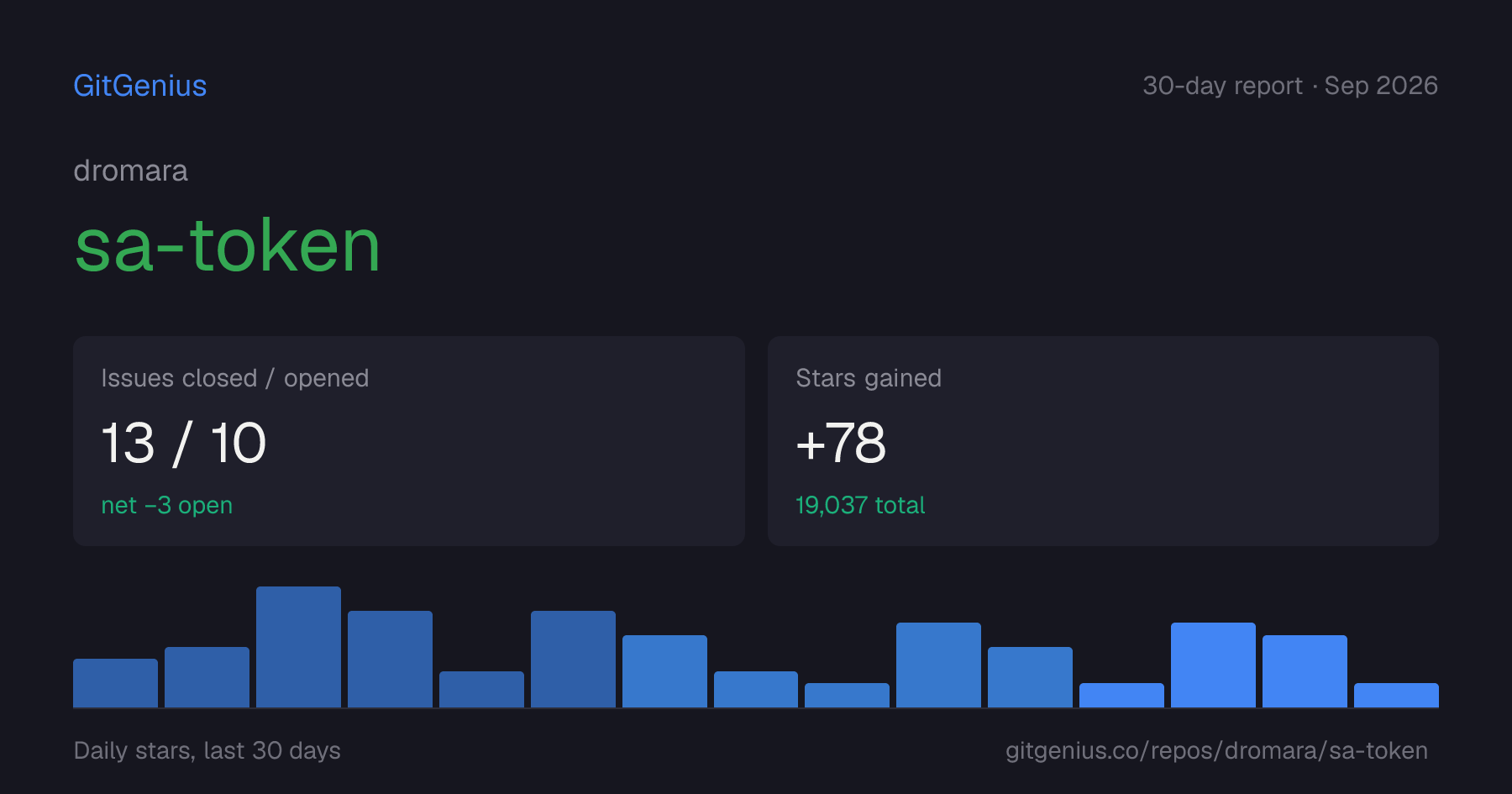Select the net −3 open text

click(166, 505)
